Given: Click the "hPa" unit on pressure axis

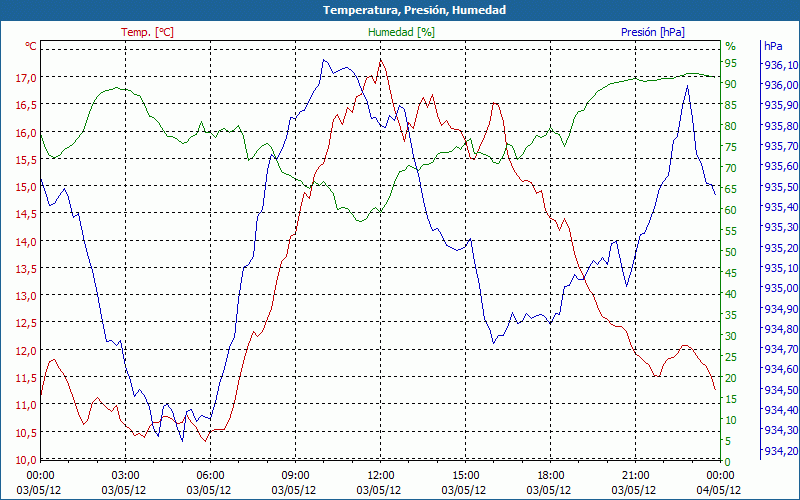Looking at the screenshot, I should tap(773, 46).
